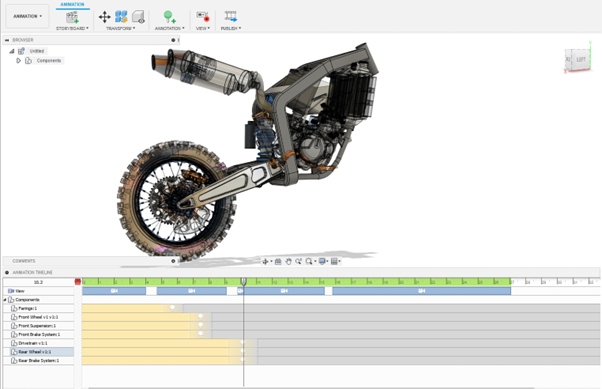Collapse the Browser panel
Screen dimensions: 602x389
pos(7,40)
